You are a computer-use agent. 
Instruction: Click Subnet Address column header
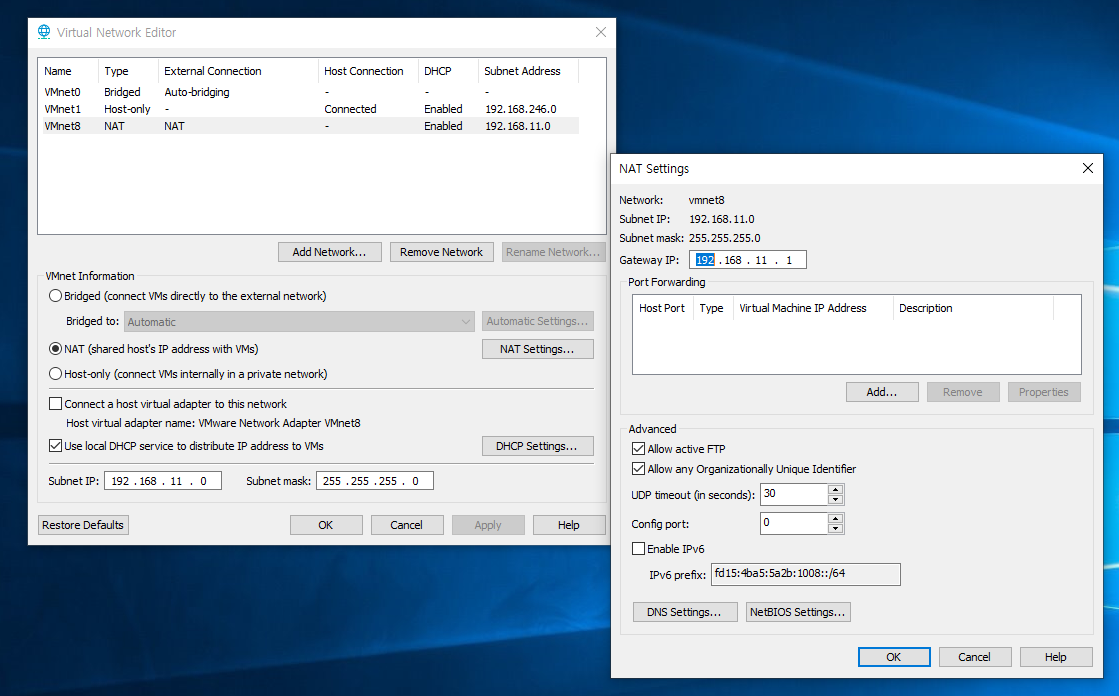click(x=528, y=71)
